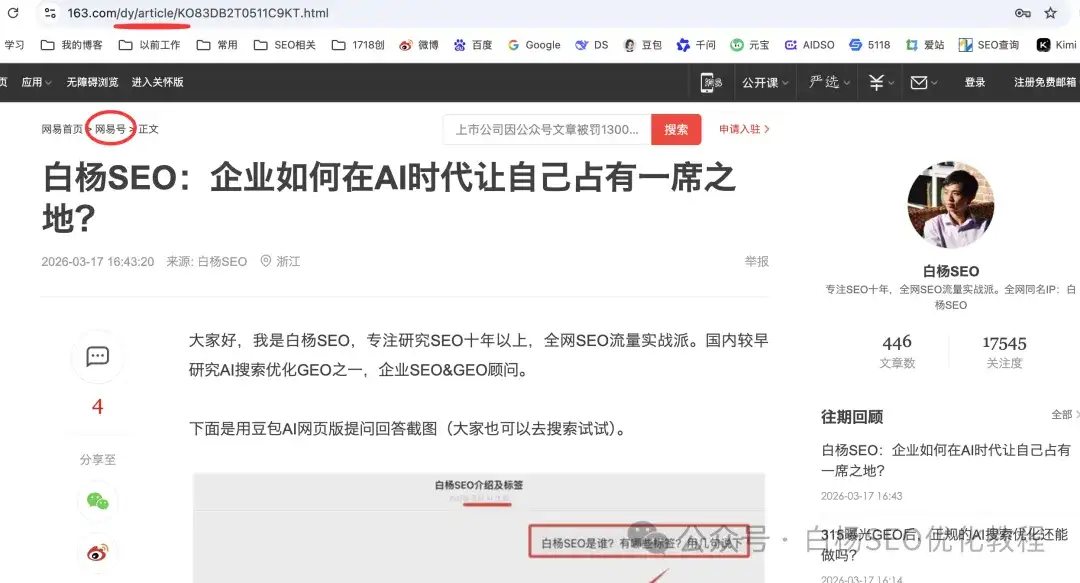
Task: Click the 17545 关注度 stat
Action: point(1004,351)
